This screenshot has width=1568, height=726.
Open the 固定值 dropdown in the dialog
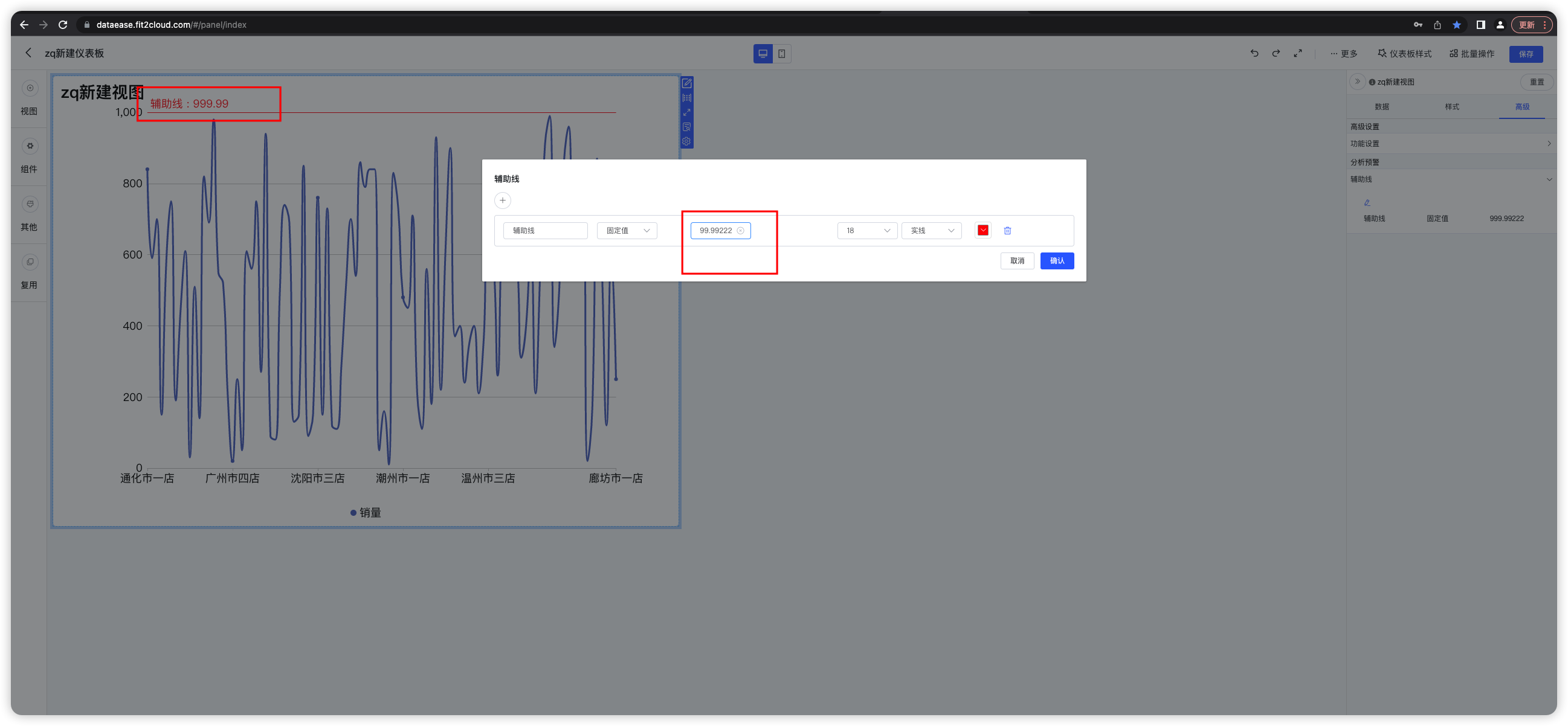click(x=627, y=230)
